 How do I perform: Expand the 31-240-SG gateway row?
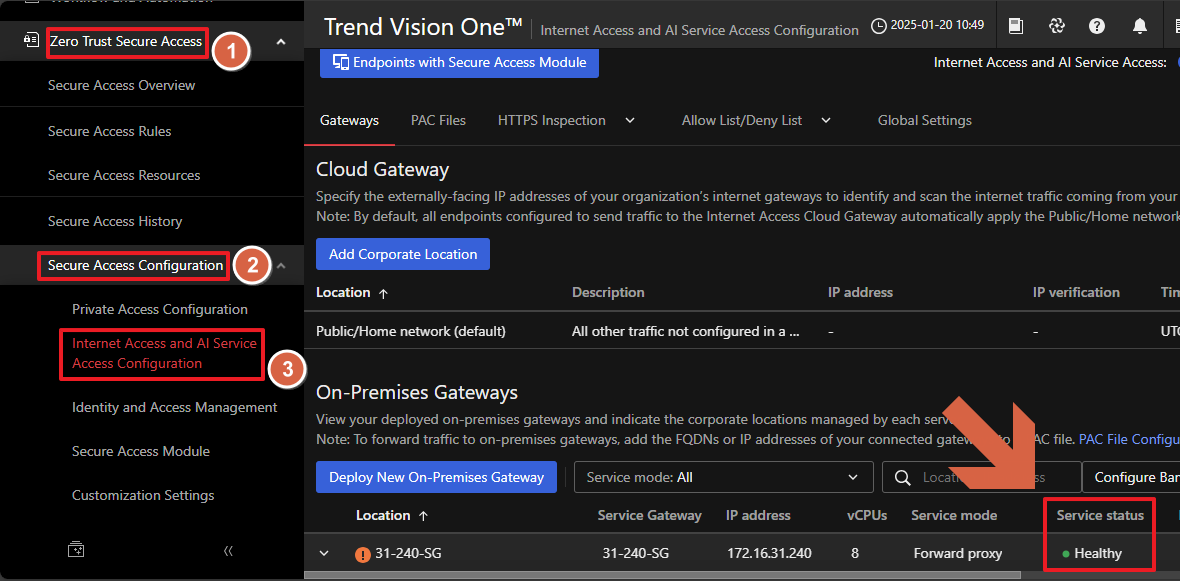324,554
